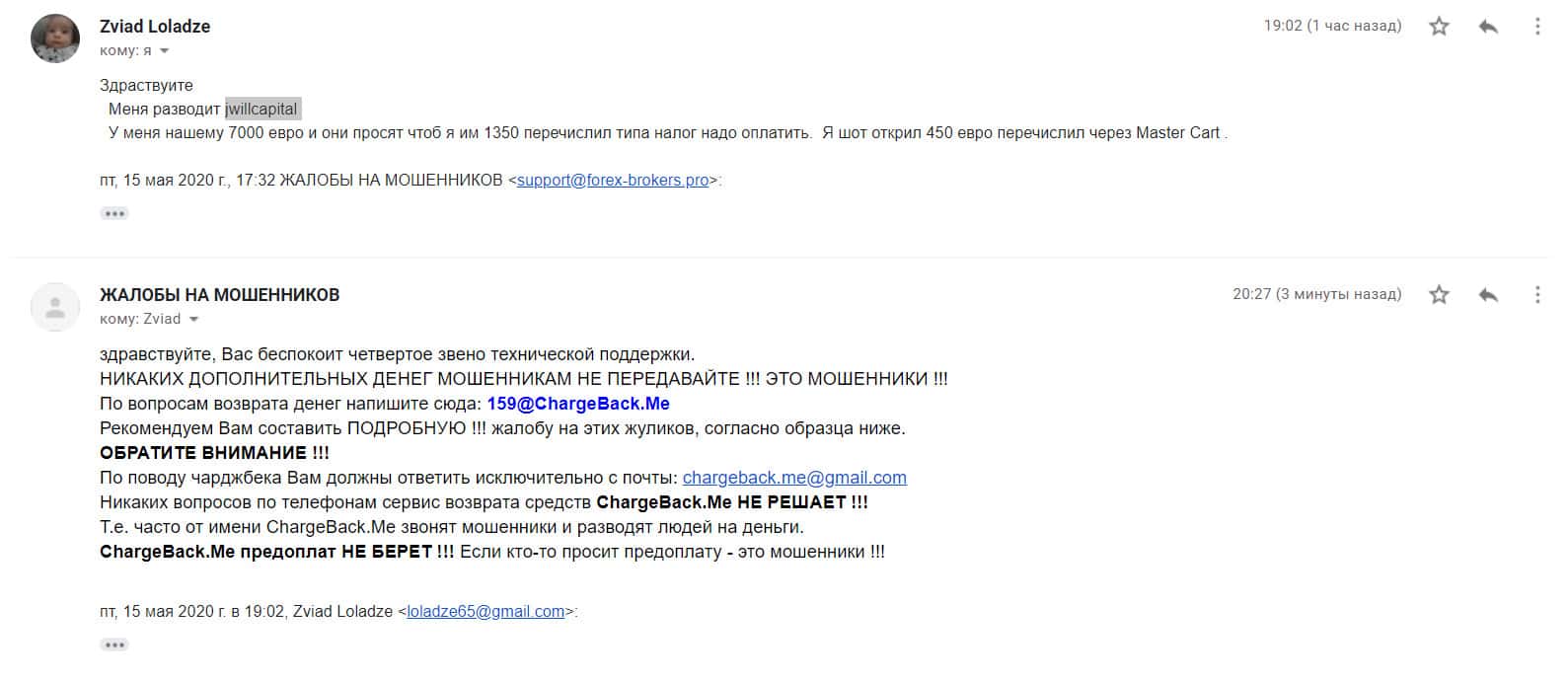Click the 19:02 timestamp of first message
The height and width of the screenshot is (680, 1568).
coord(1332,26)
